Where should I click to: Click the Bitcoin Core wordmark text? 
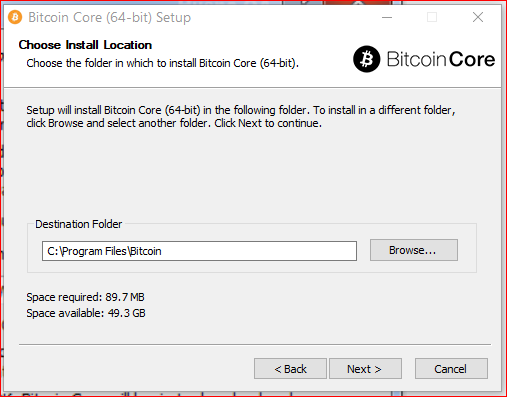441,59
